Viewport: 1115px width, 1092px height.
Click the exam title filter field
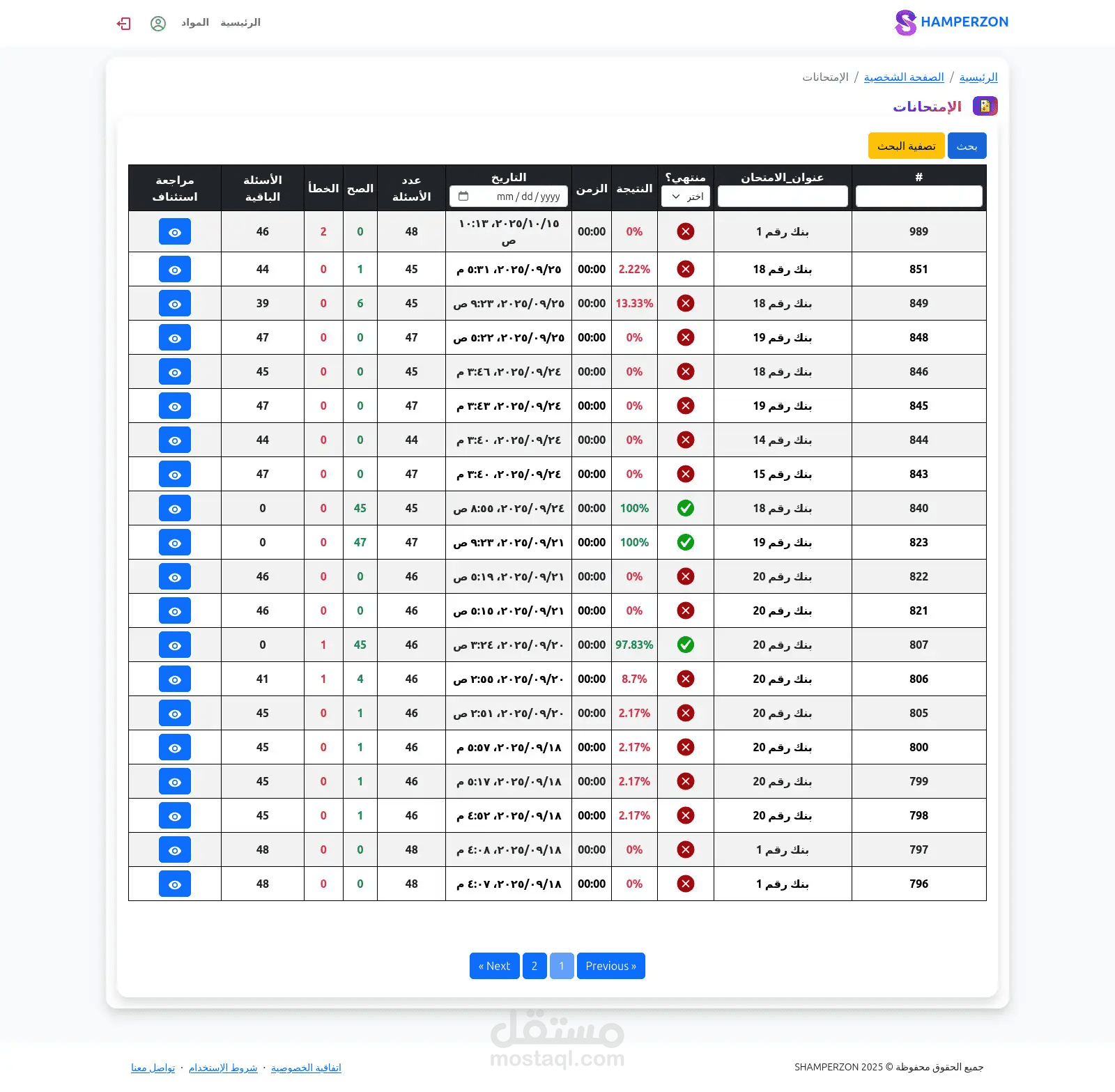click(783, 197)
